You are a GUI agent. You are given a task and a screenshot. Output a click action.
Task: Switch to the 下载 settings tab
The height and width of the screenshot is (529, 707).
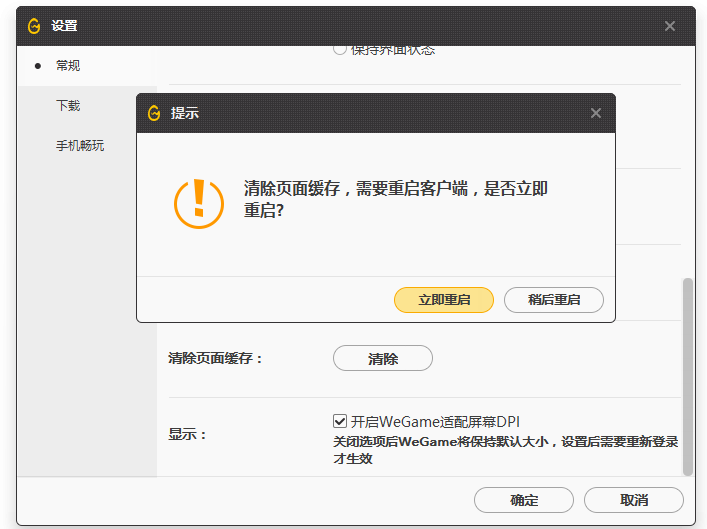68,106
